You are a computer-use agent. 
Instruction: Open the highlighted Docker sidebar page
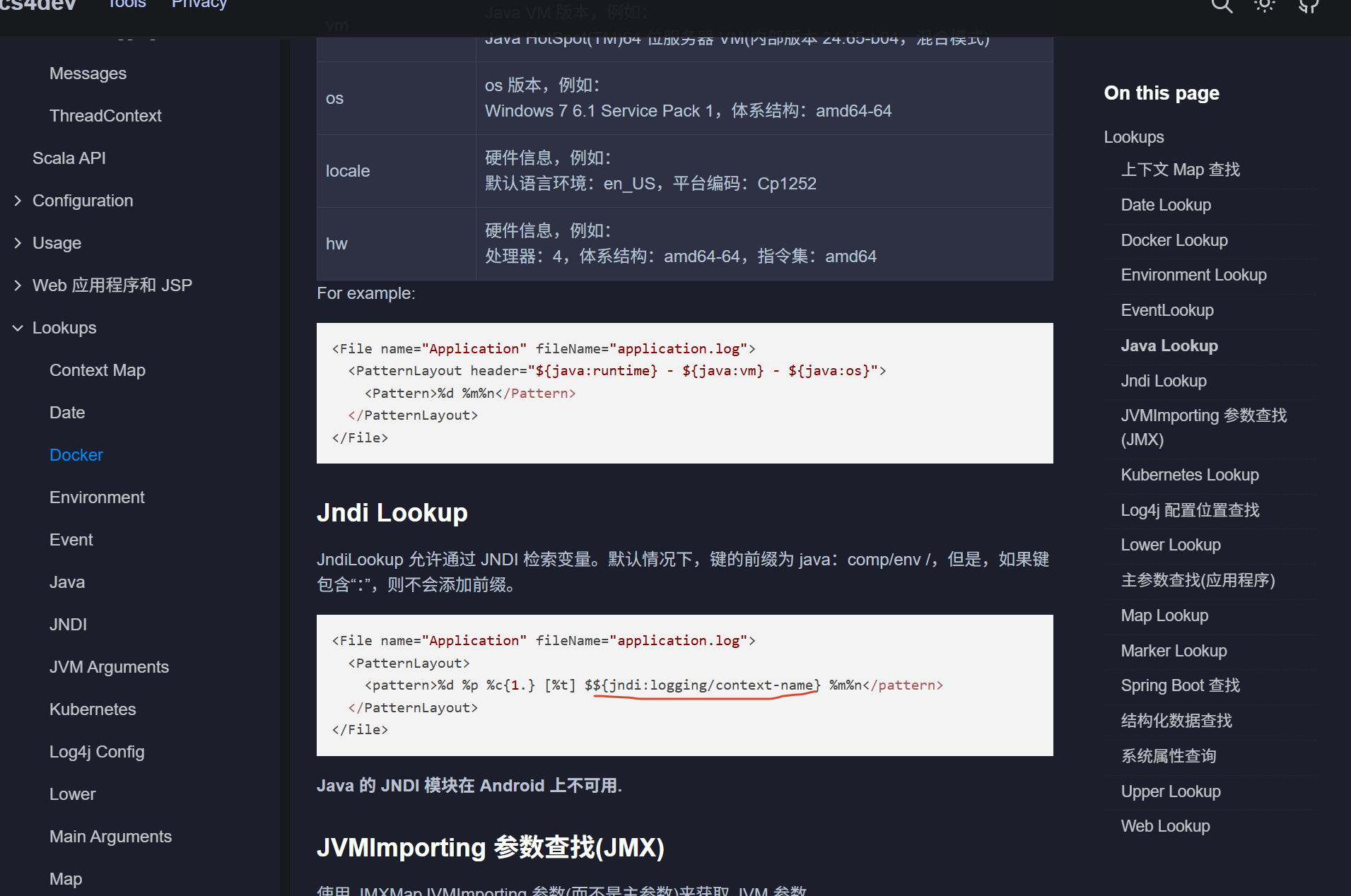[76, 455]
